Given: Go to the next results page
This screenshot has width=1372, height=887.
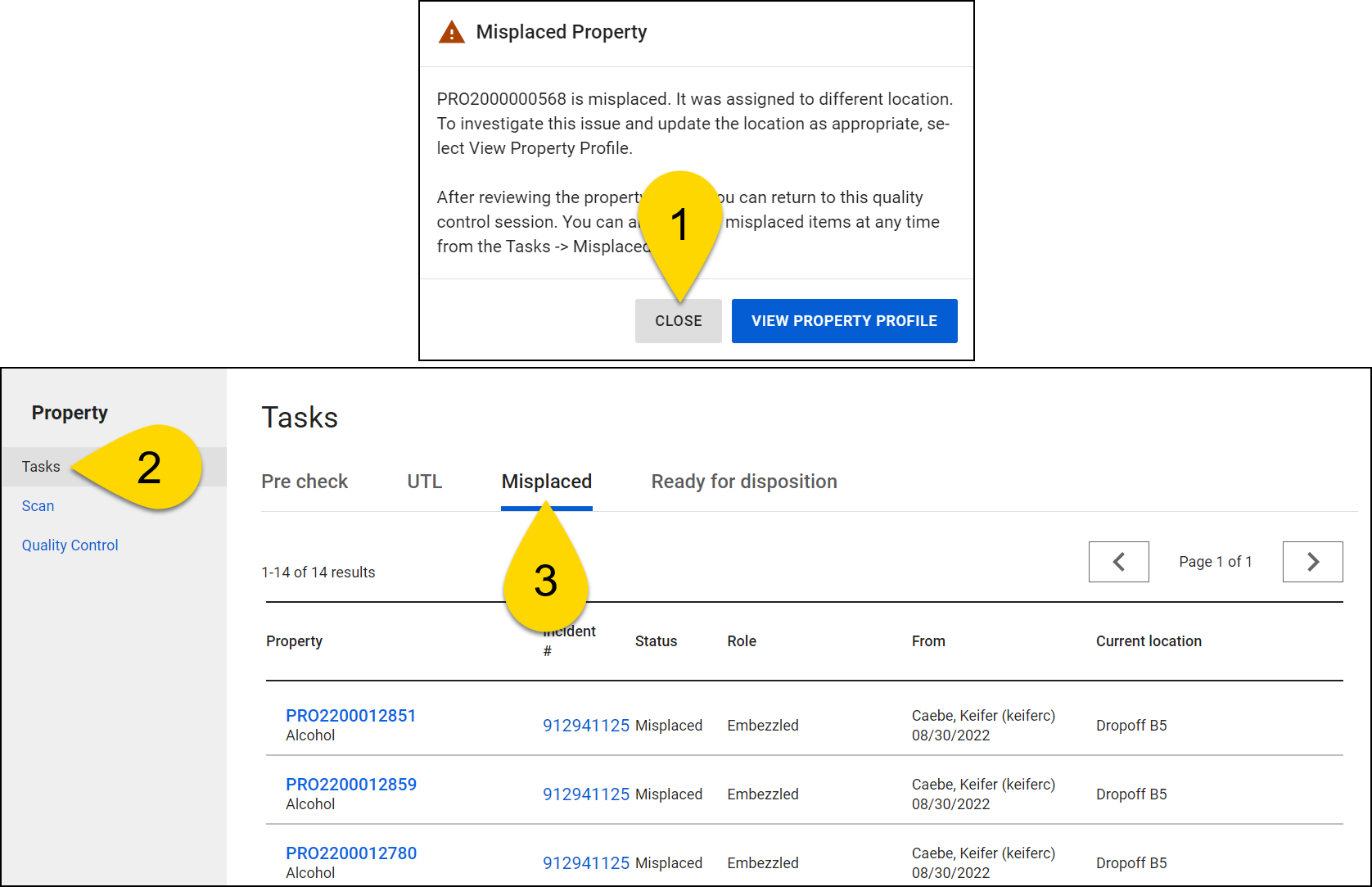Looking at the screenshot, I should pos(1312,562).
